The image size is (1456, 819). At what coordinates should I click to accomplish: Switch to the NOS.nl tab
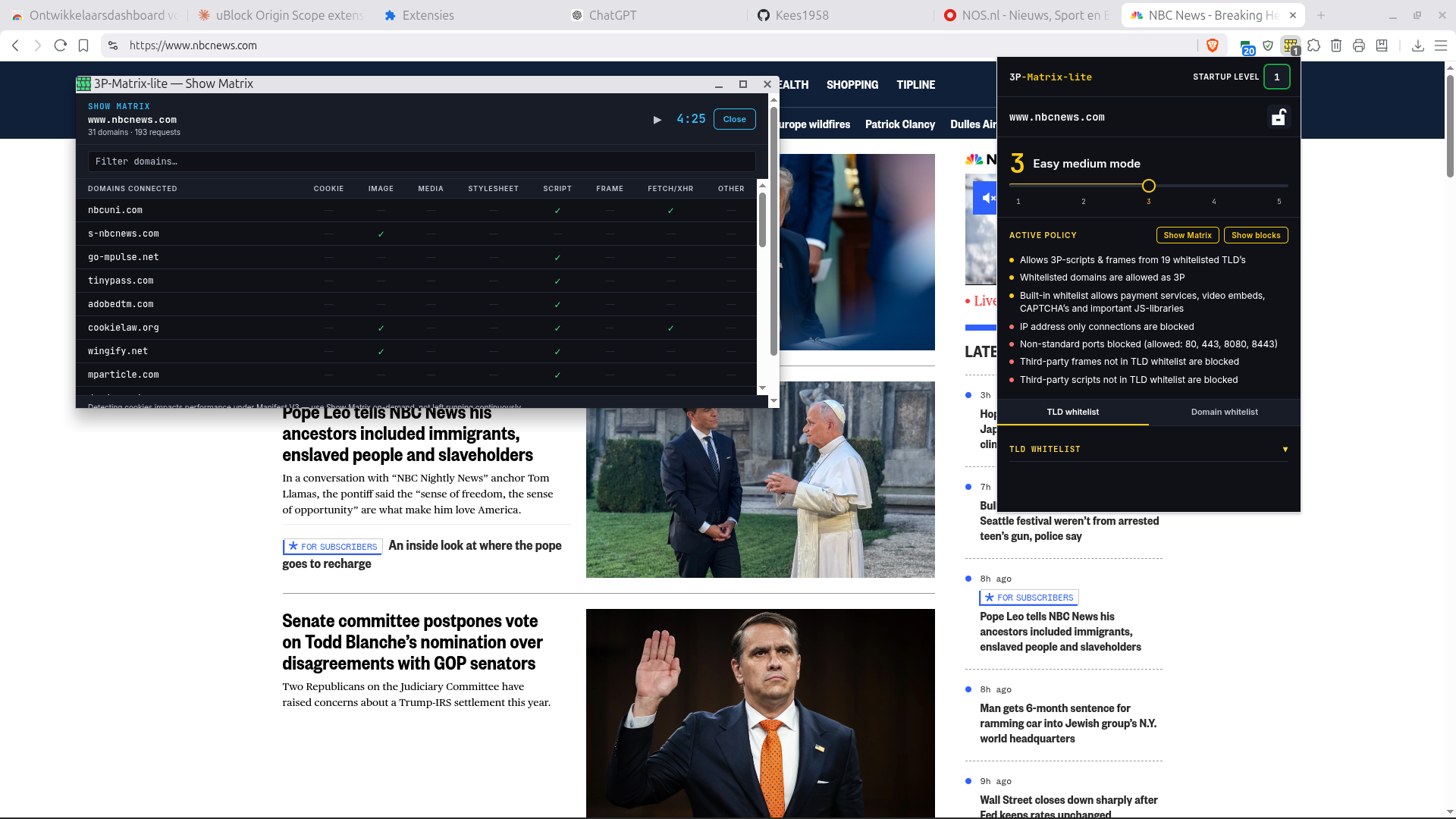[x=1028, y=15]
